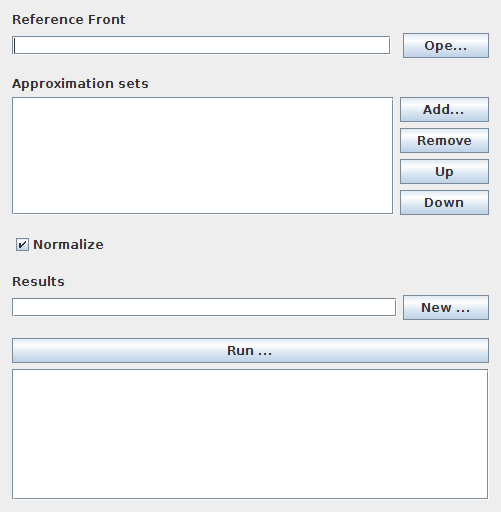Click inside the Approximation sets list box

[x=203, y=156]
